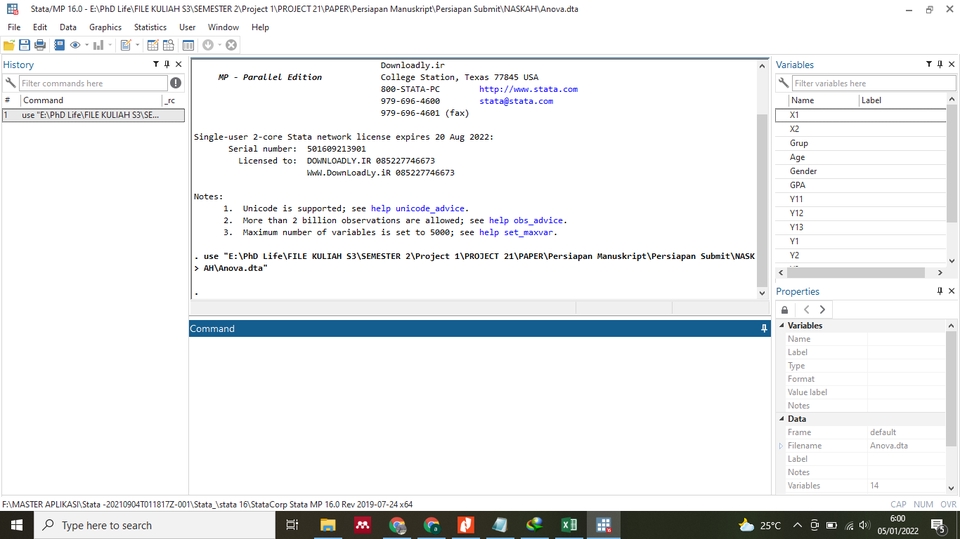Toggle the Properties panel pin icon

coord(940,291)
